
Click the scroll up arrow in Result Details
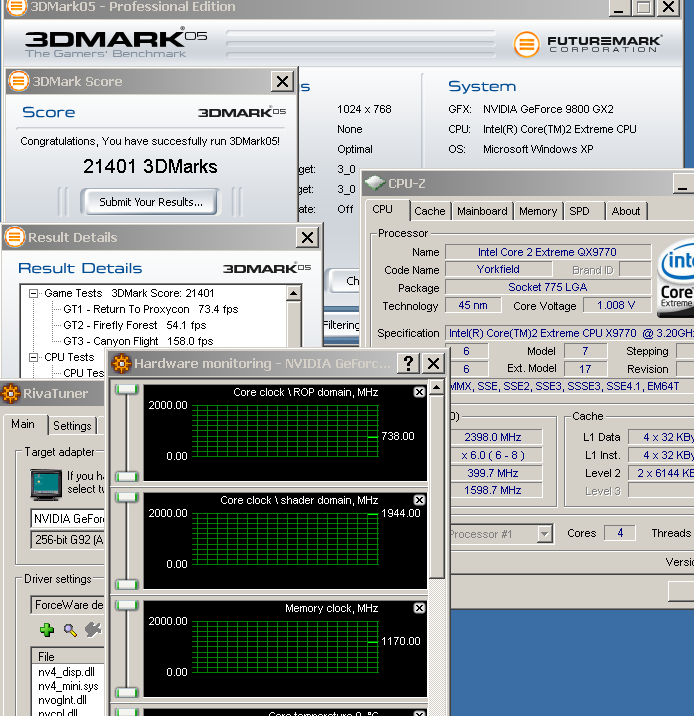click(x=294, y=293)
